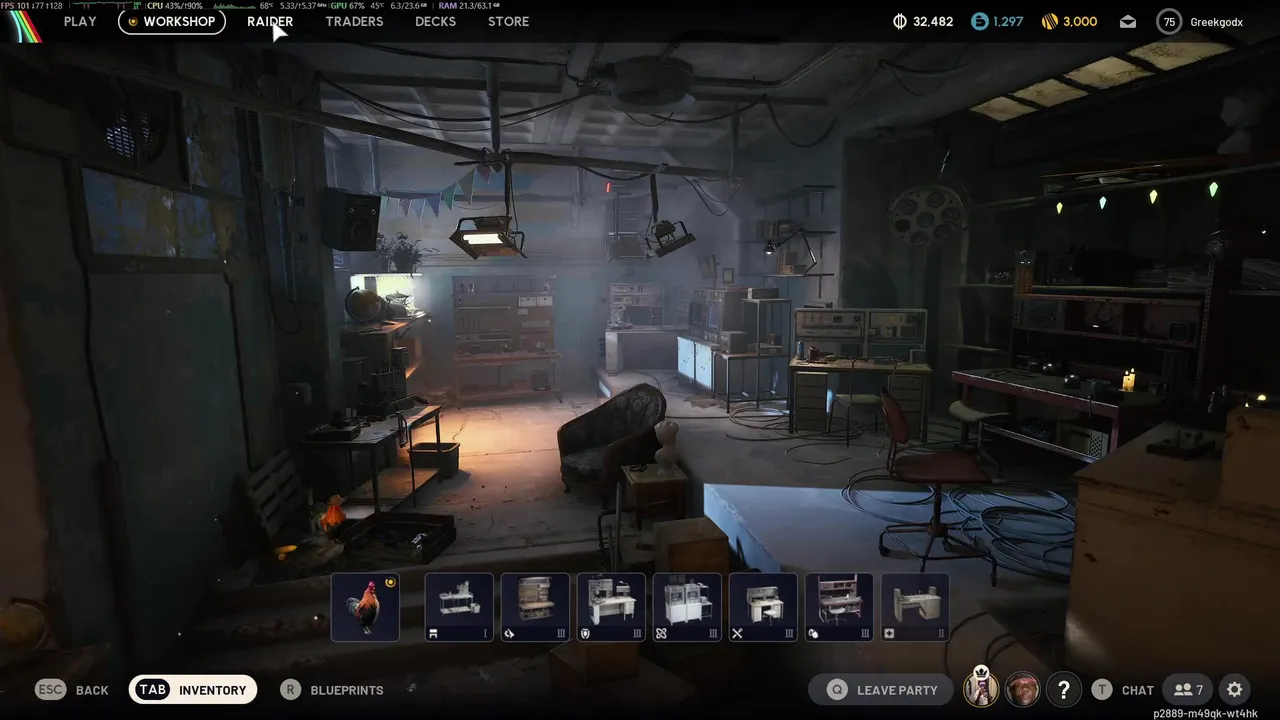
Task: Open the Greekgodx profile name
Action: coord(1216,22)
